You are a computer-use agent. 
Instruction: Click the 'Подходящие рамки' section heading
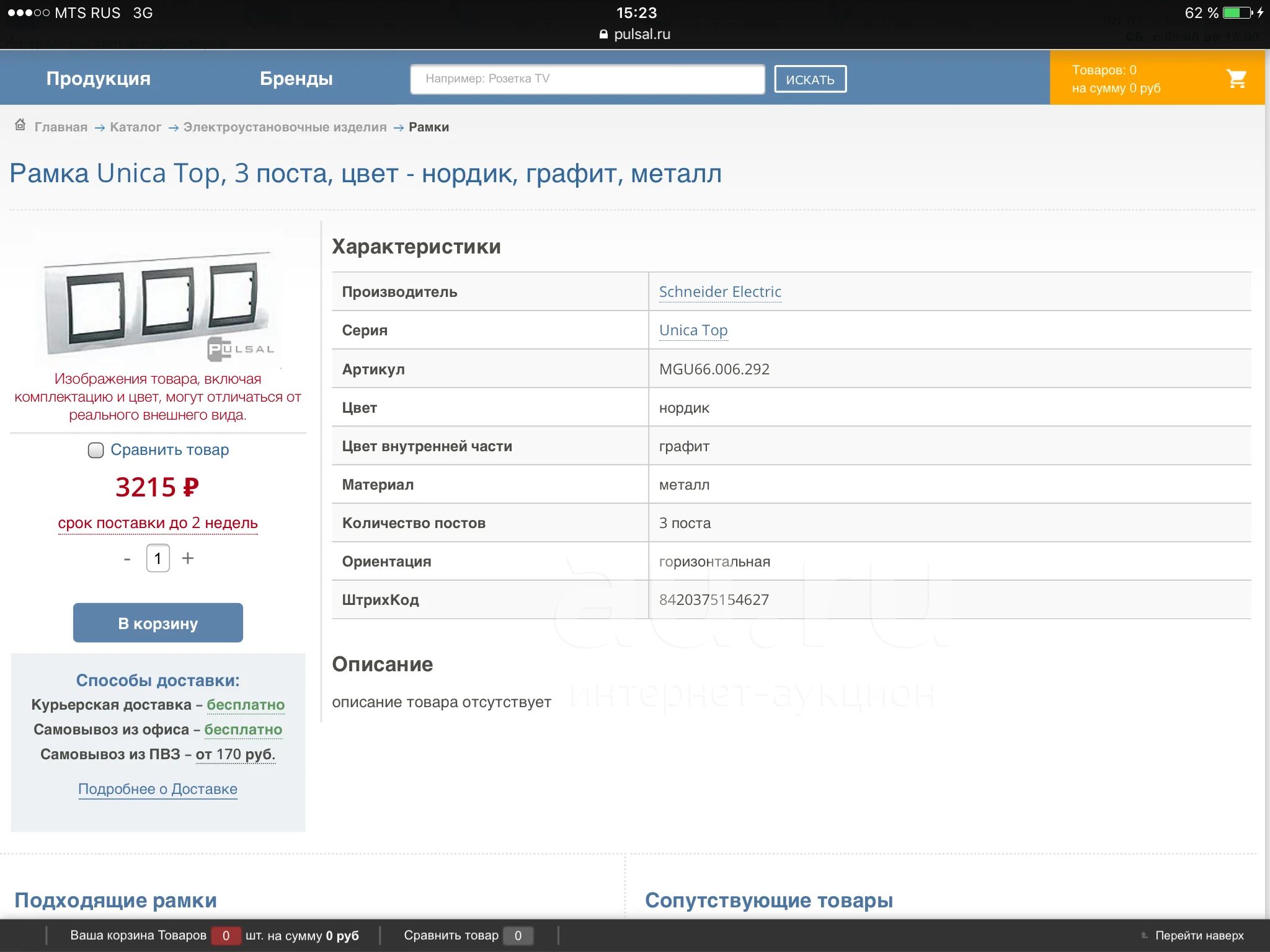tap(116, 900)
